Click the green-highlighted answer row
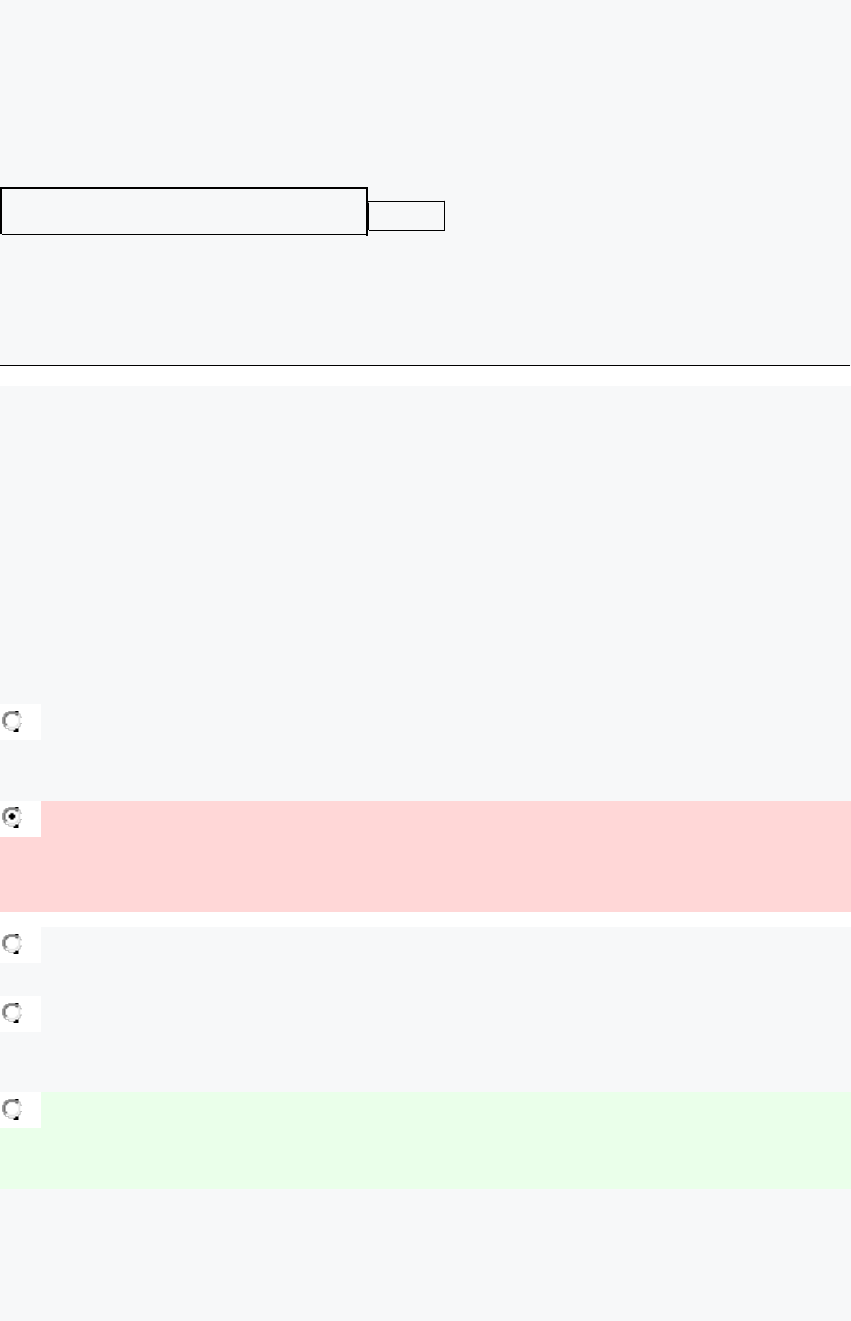Image resolution: width=851 pixels, height=1321 pixels. (440, 1140)
